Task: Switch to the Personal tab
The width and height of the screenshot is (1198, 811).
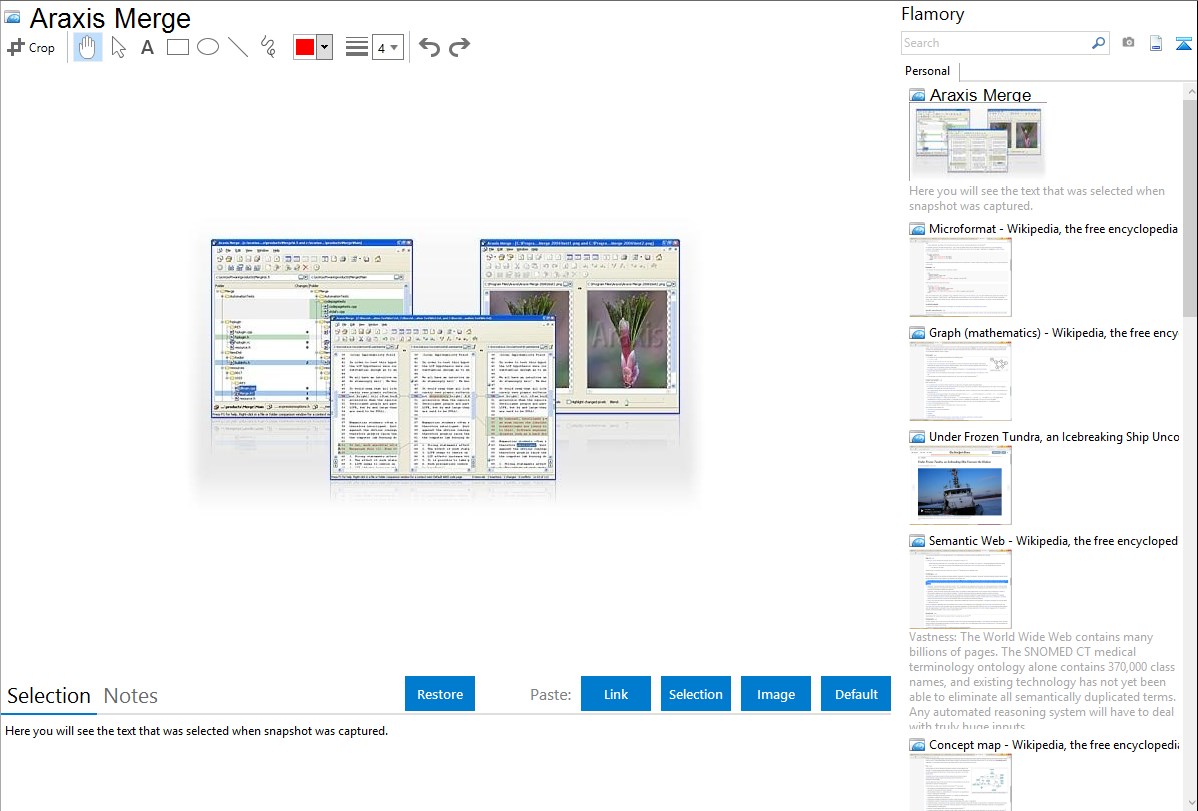Action: click(928, 71)
